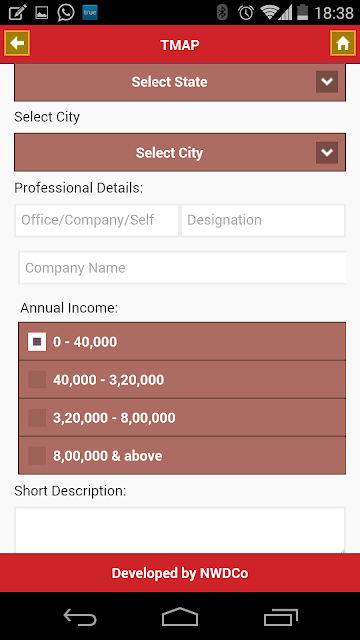This screenshot has height=640, width=360.
Task: Open the Select City dropdown
Action: pos(180,153)
